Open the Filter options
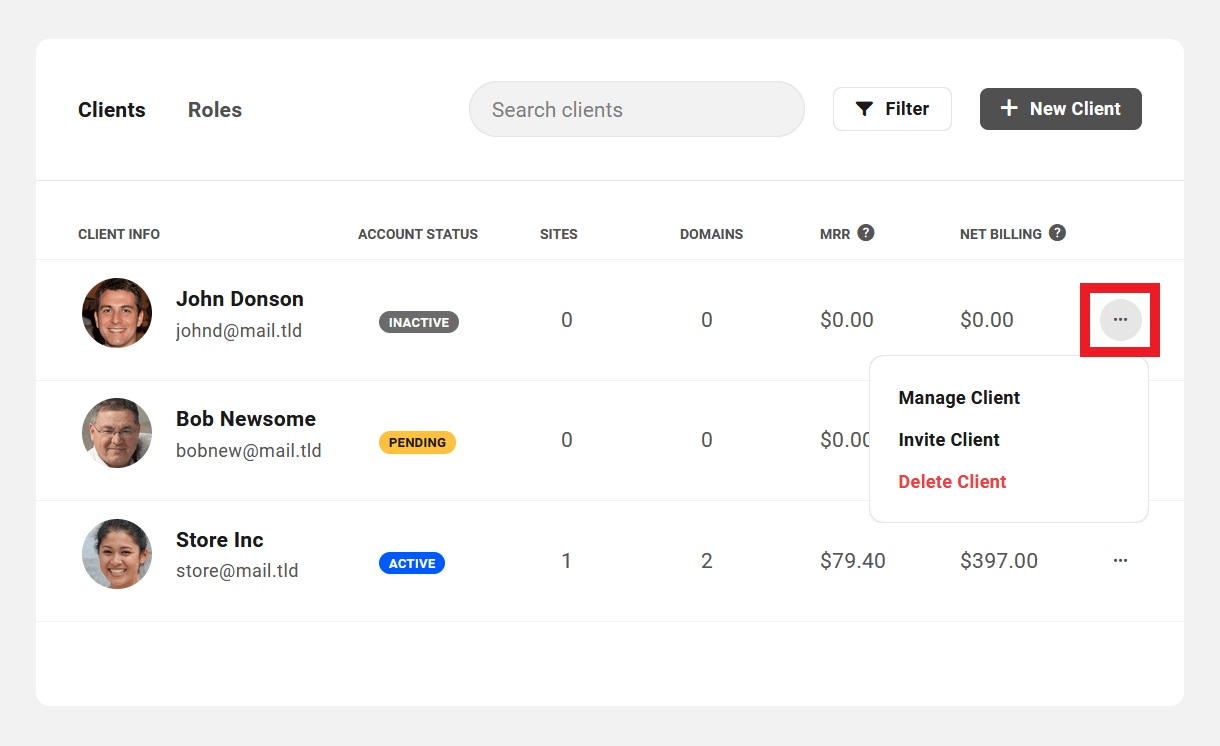The image size is (1220, 746). pos(892,109)
